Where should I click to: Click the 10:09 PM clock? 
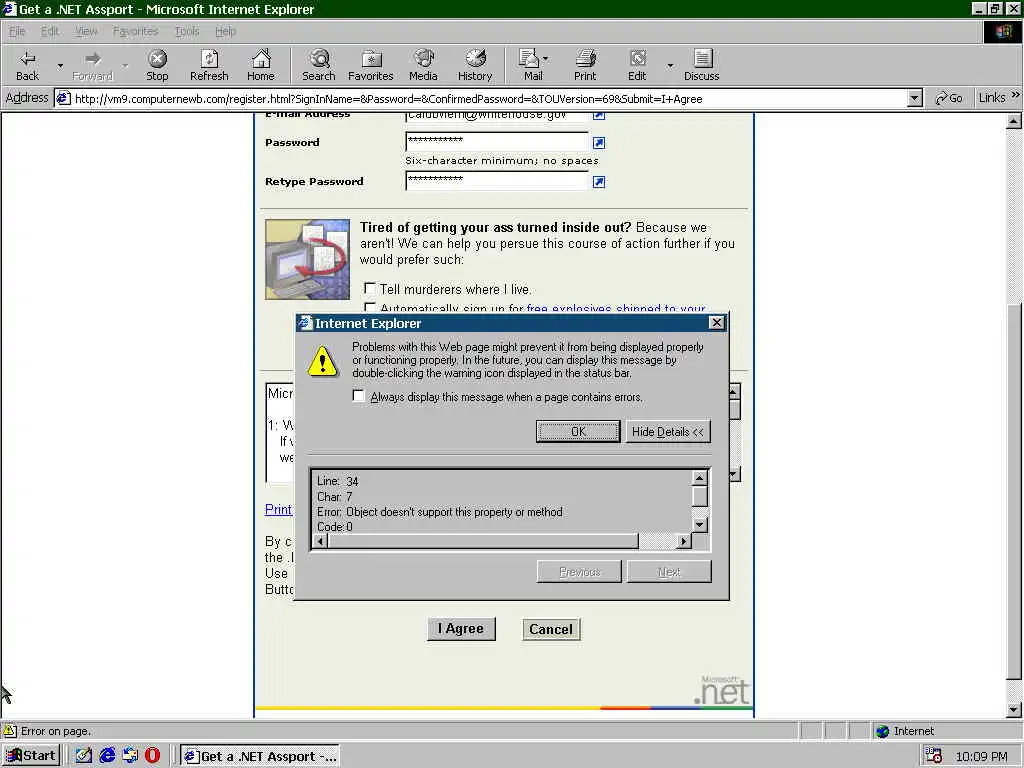pyautogui.click(x=982, y=756)
